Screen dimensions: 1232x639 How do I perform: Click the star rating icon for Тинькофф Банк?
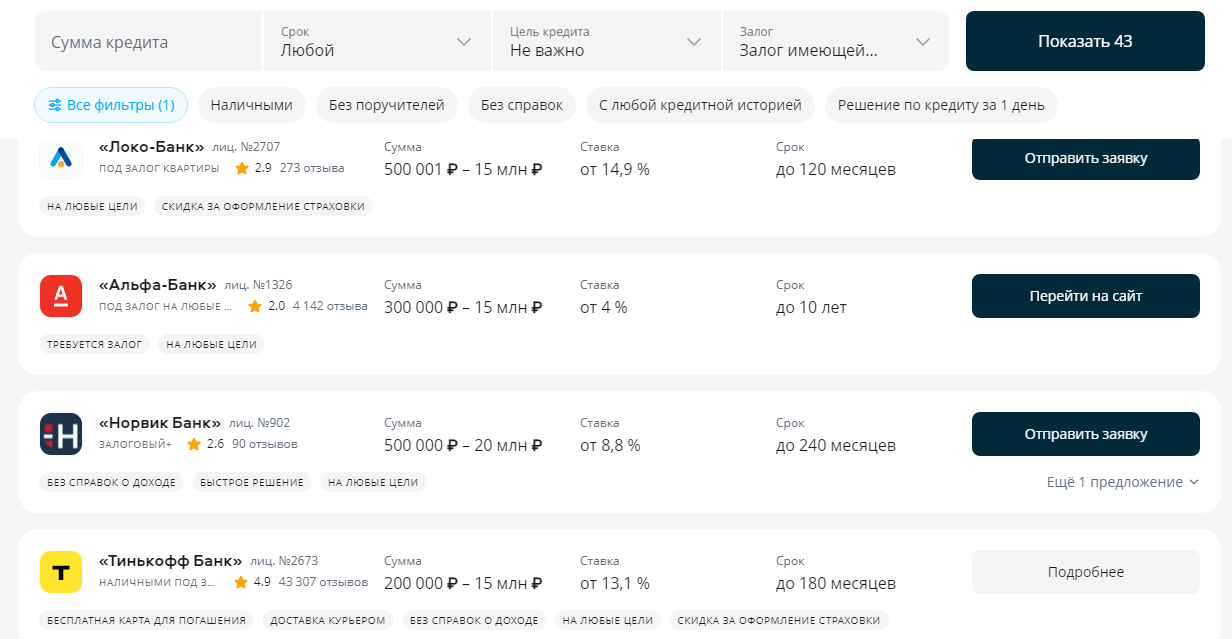[x=241, y=582]
